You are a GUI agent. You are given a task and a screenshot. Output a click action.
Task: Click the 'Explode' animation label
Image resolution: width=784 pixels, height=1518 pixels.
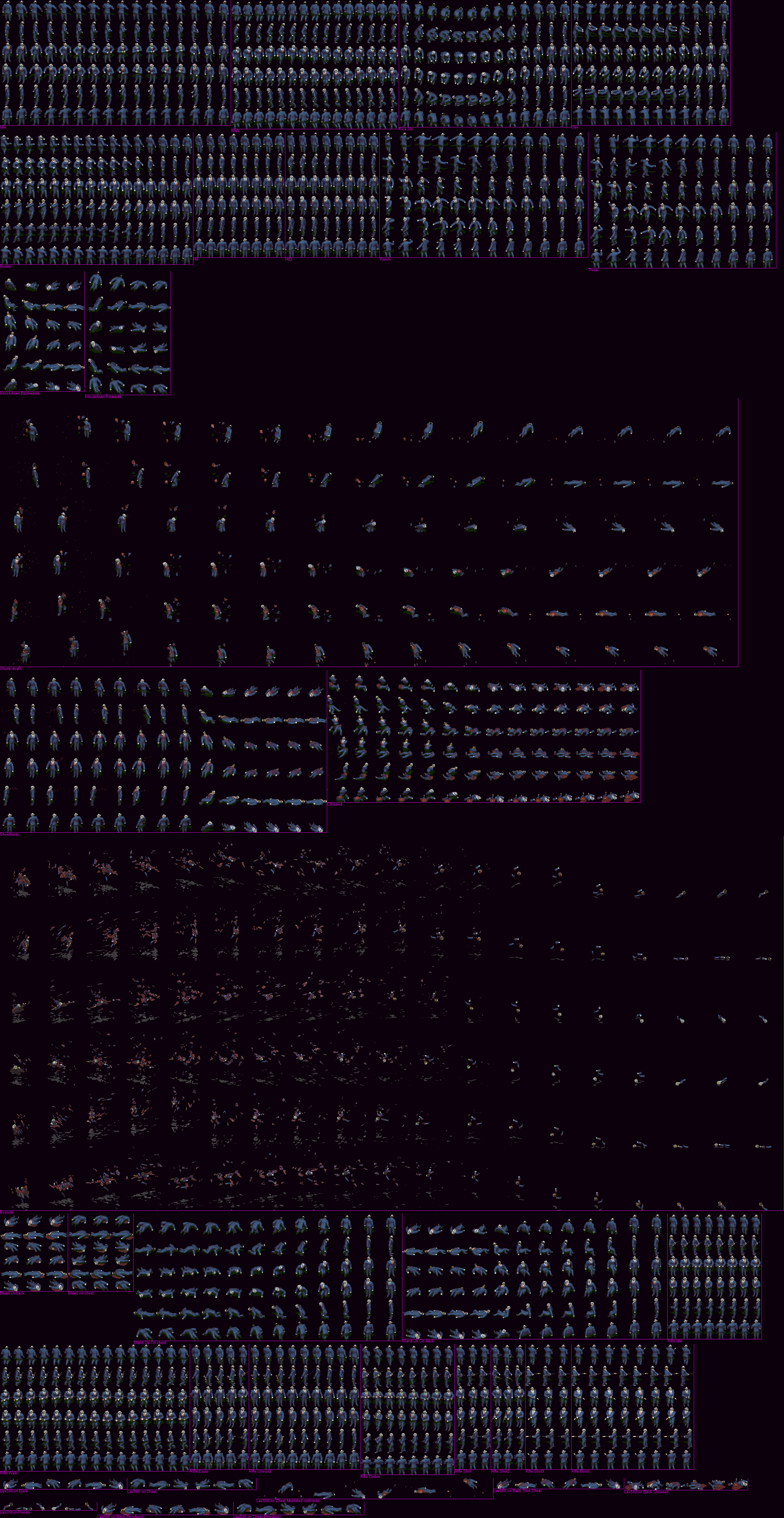tap(6, 1212)
